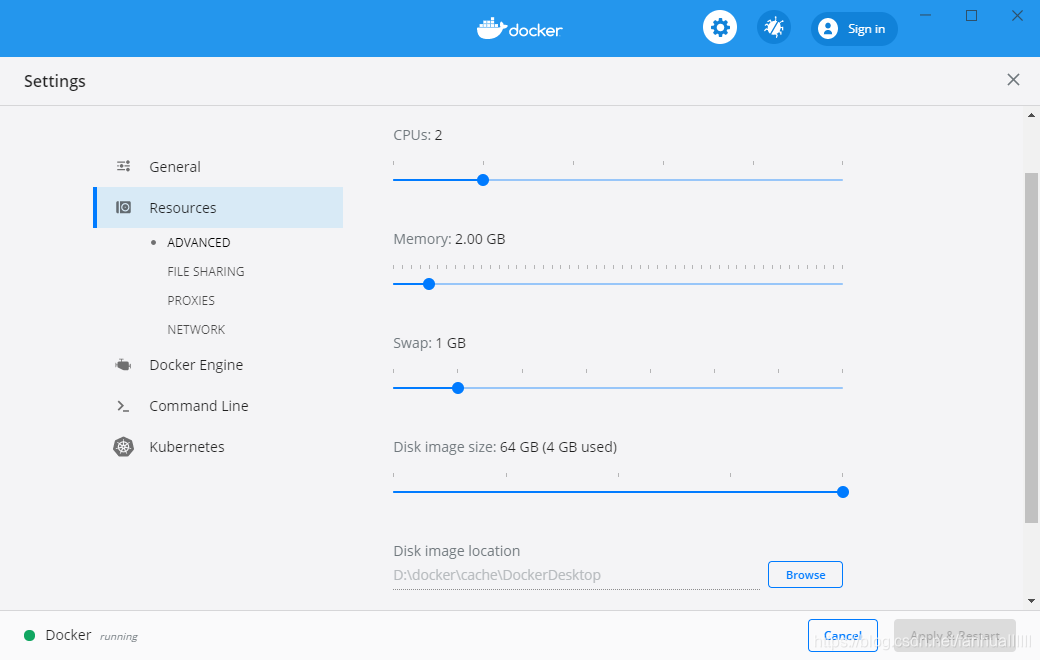1040x660 pixels.
Task: Minimize the Docker window
Action: [926, 15]
